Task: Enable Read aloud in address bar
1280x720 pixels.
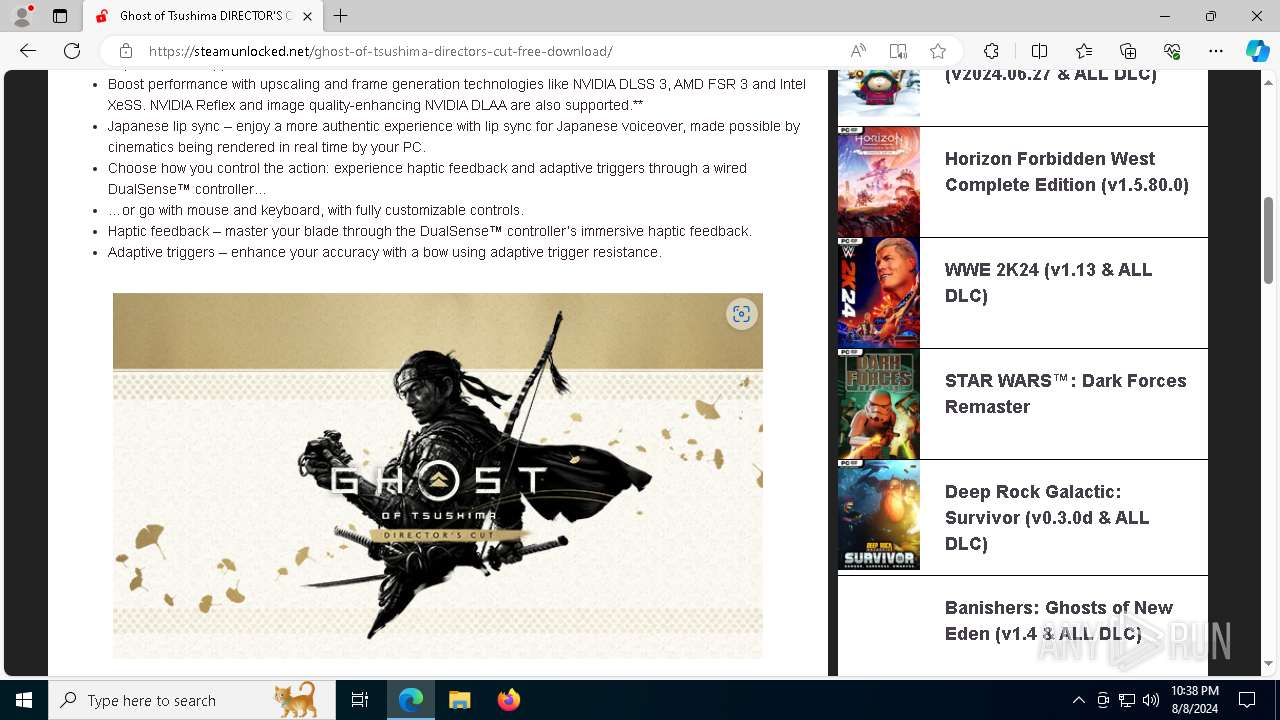Action: coord(858,51)
